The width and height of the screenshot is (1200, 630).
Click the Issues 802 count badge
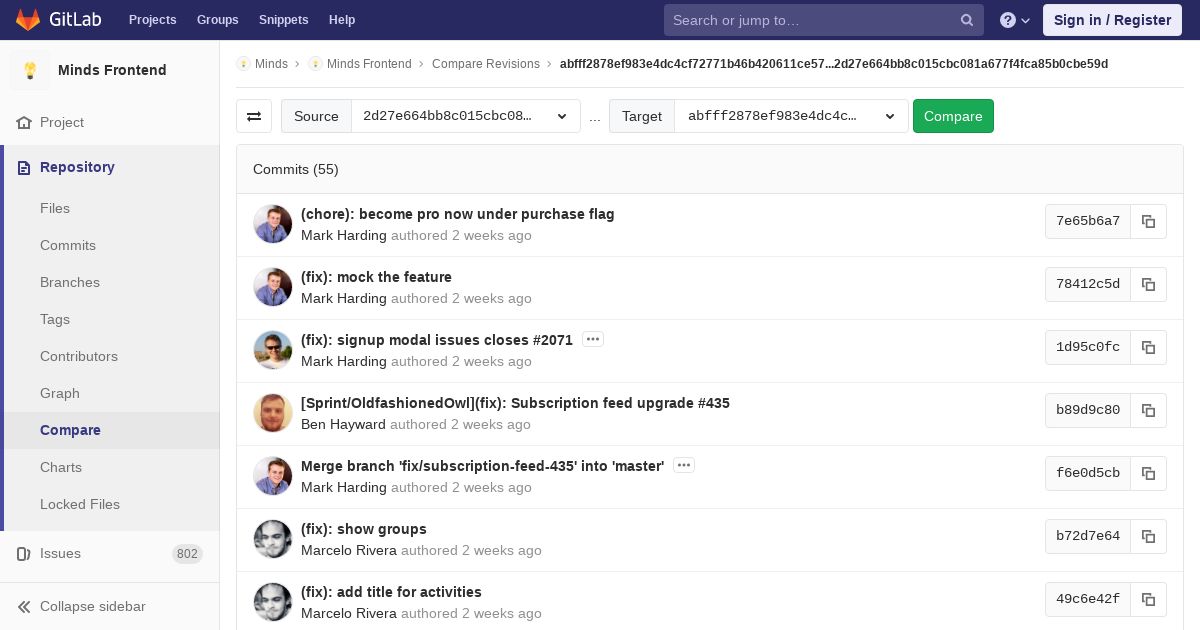187,553
